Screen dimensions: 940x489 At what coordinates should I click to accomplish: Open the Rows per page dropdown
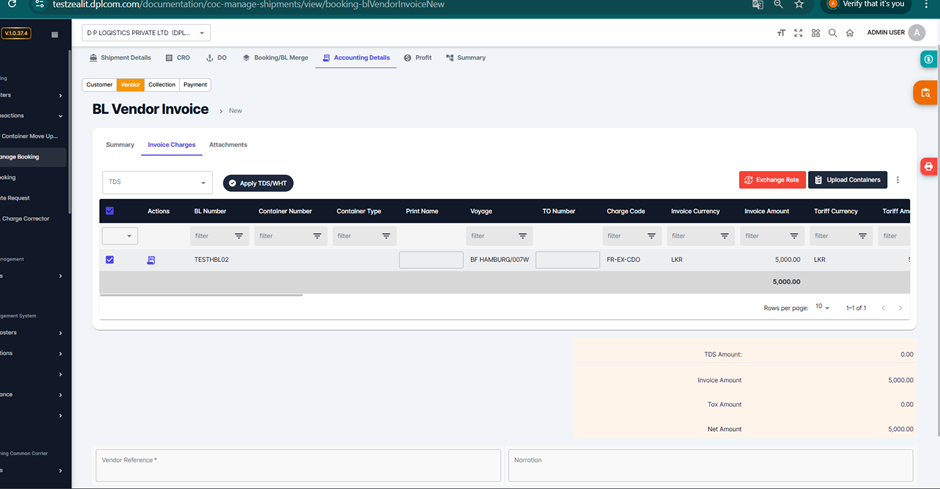click(821, 307)
